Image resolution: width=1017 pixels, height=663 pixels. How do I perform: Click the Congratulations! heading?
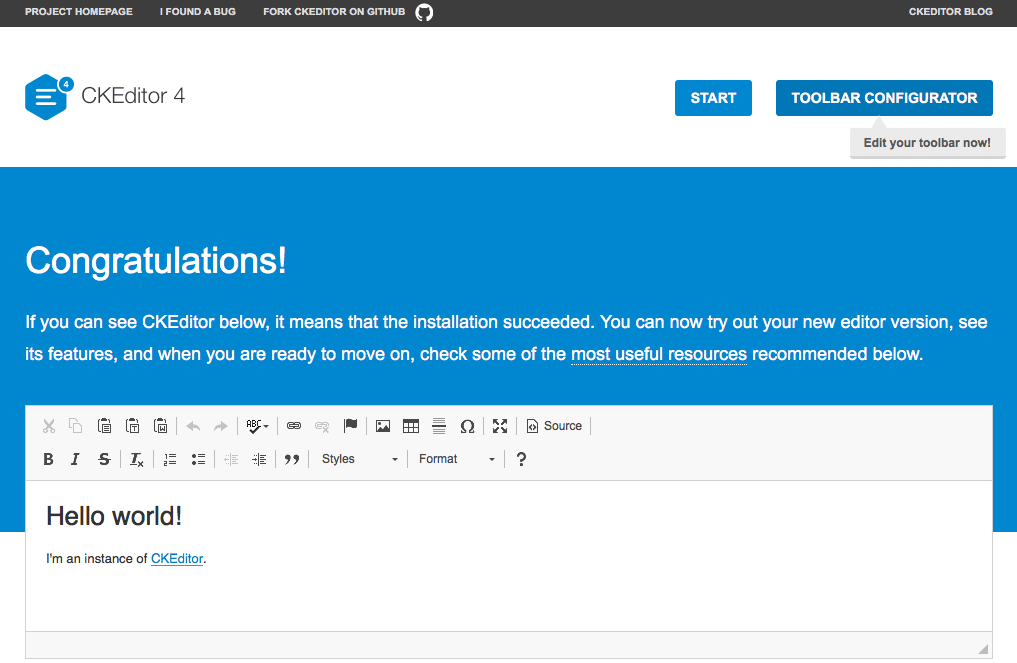(156, 261)
